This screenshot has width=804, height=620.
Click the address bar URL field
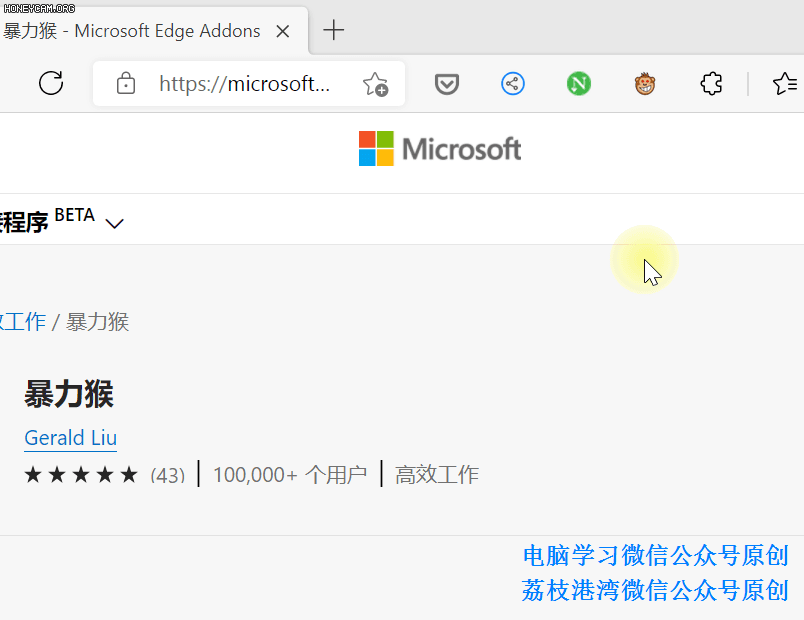click(244, 84)
